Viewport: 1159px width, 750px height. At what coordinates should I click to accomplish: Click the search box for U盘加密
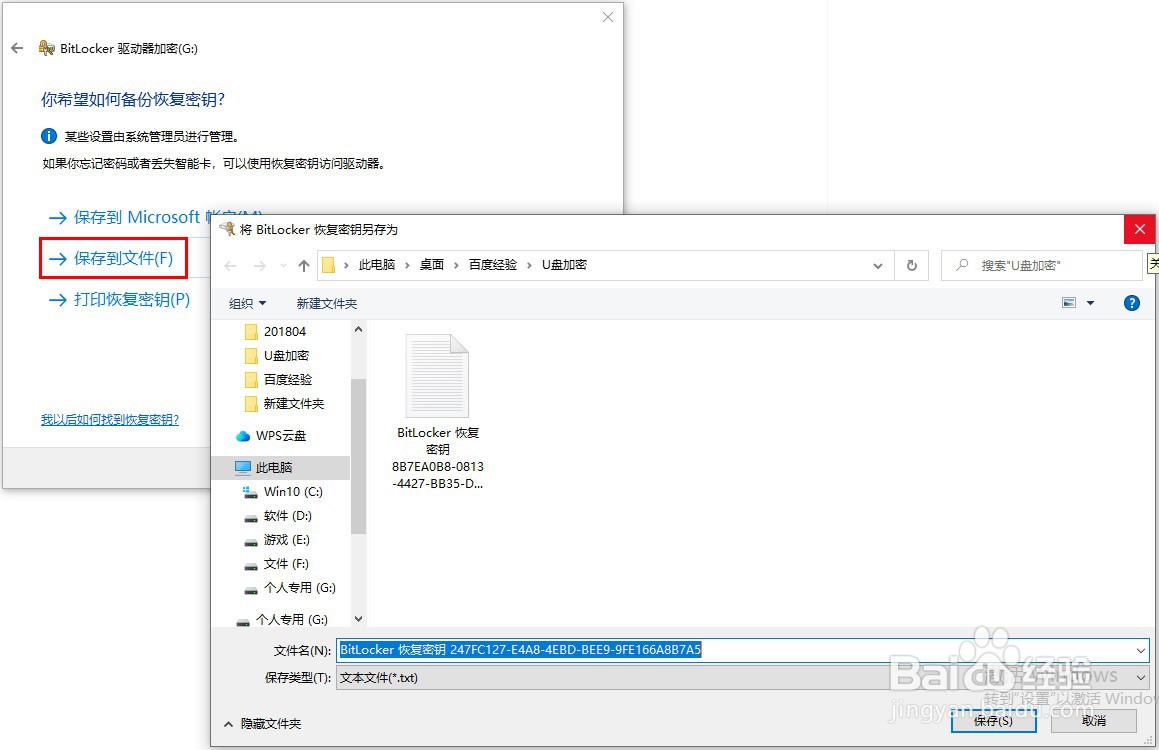point(1042,265)
